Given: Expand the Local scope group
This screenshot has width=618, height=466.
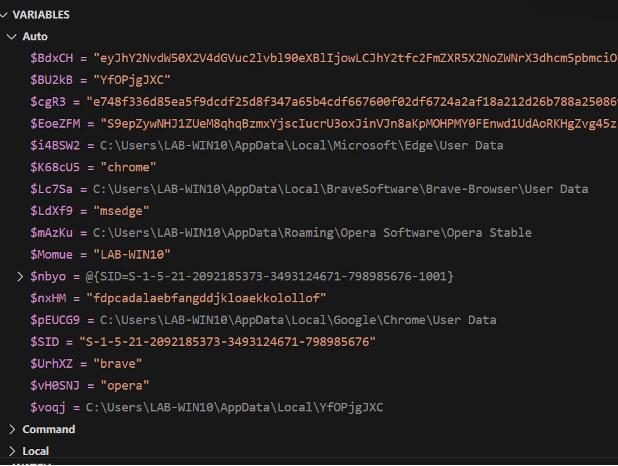Looking at the screenshot, I should click(12, 451).
